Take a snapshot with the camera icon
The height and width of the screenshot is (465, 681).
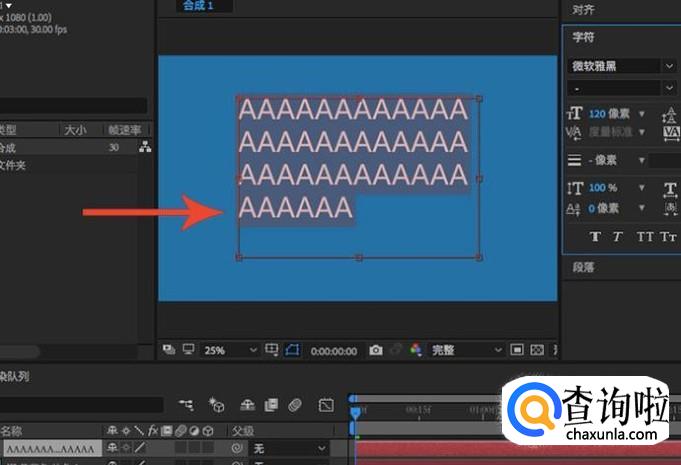[376, 350]
